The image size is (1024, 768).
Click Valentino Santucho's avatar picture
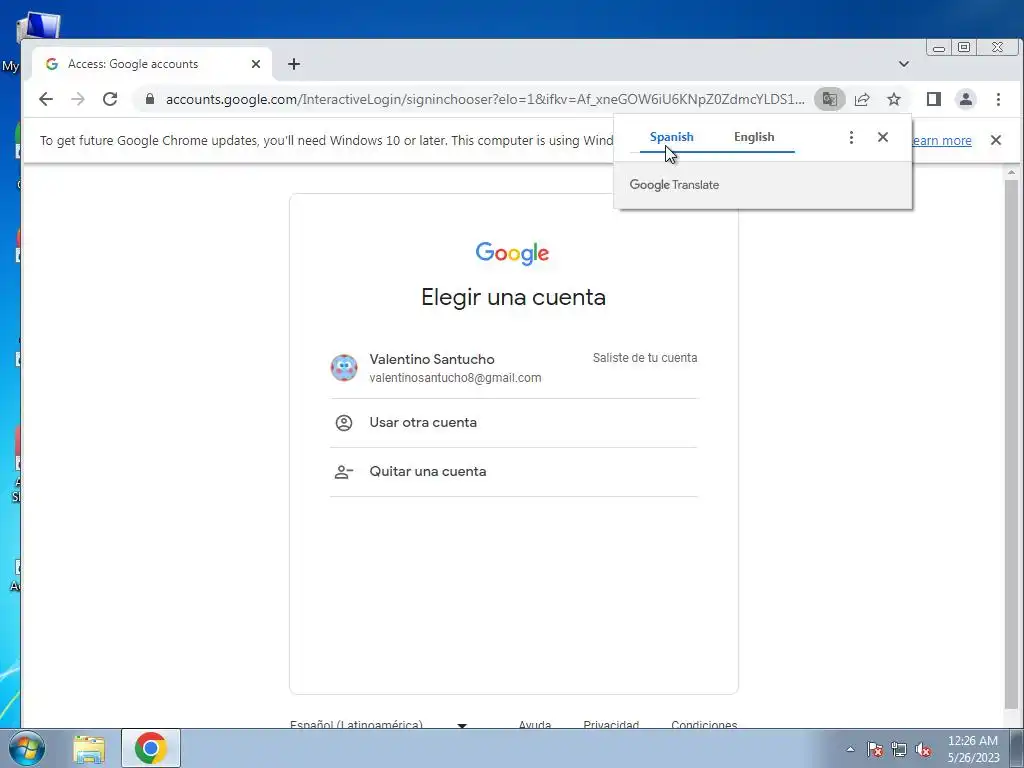coord(344,368)
